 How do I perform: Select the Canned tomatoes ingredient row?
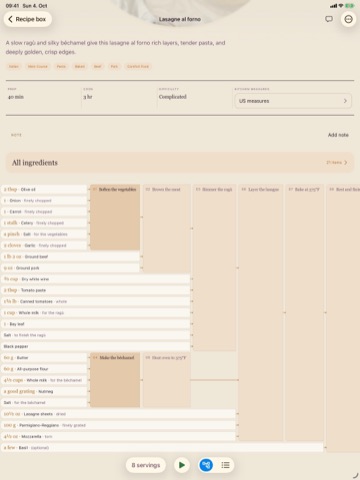tap(96, 302)
